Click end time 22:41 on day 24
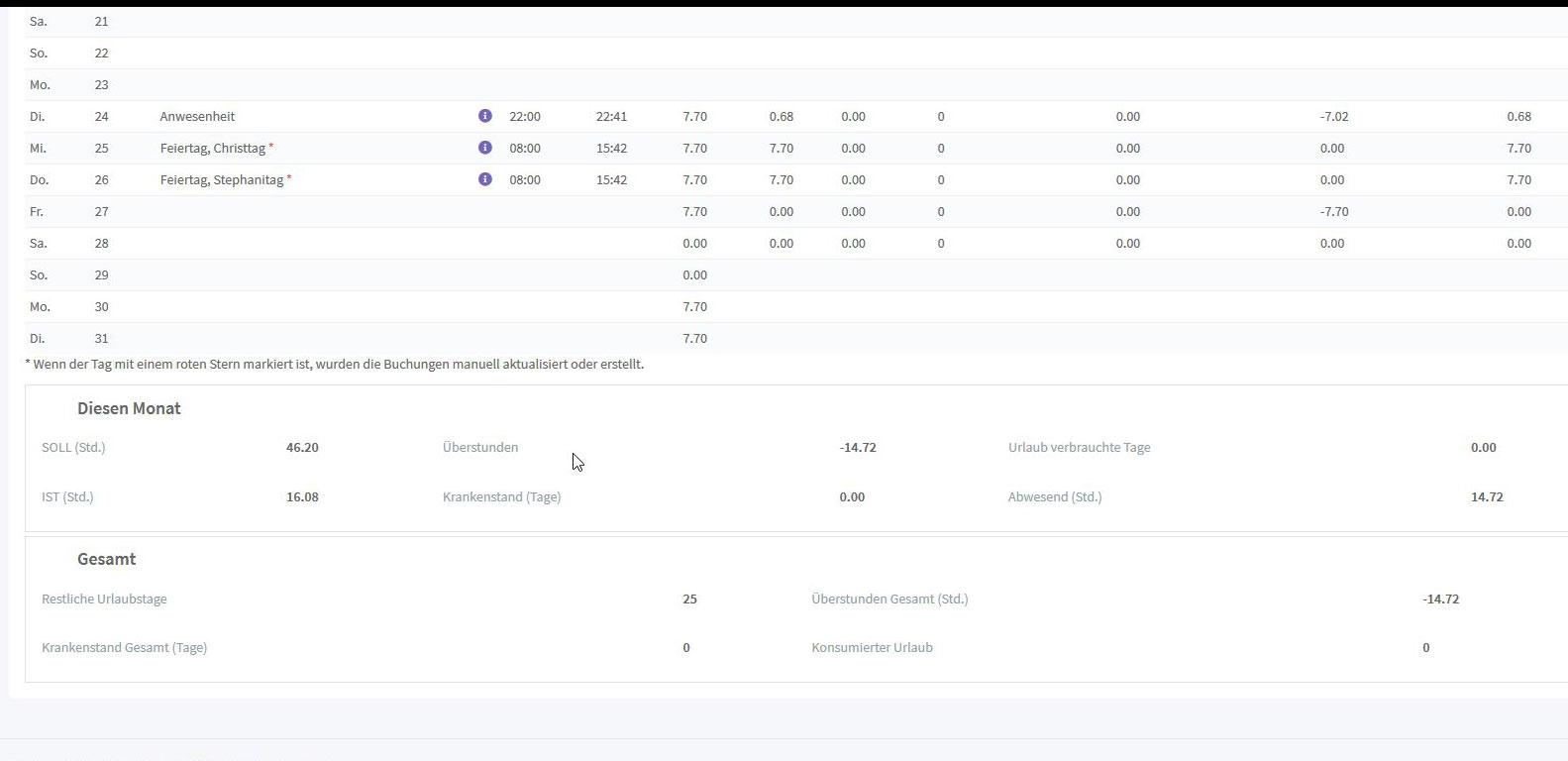Screen dimensions: 1568x761 (x=611, y=116)
